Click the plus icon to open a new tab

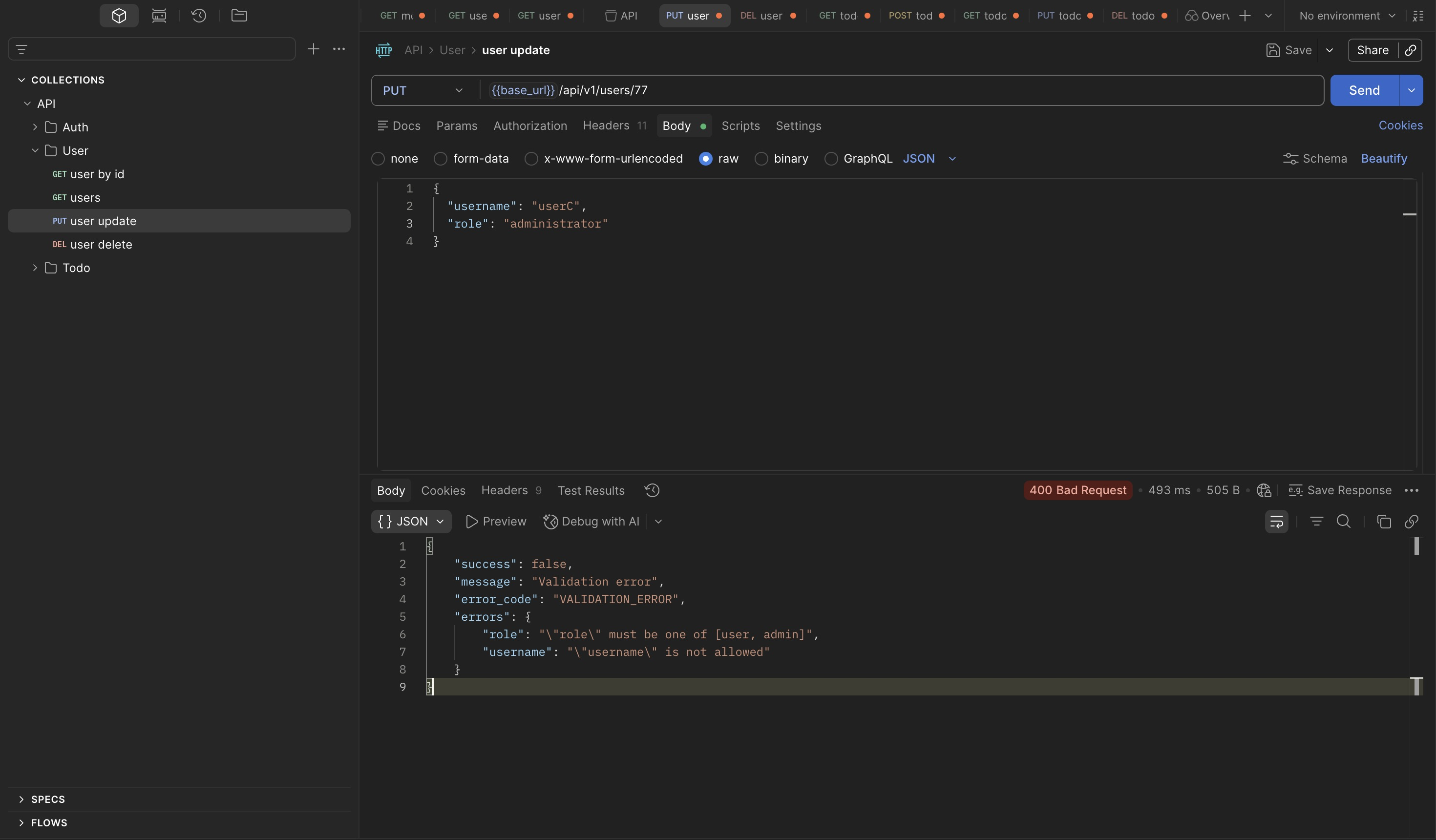pos(1245,16)
